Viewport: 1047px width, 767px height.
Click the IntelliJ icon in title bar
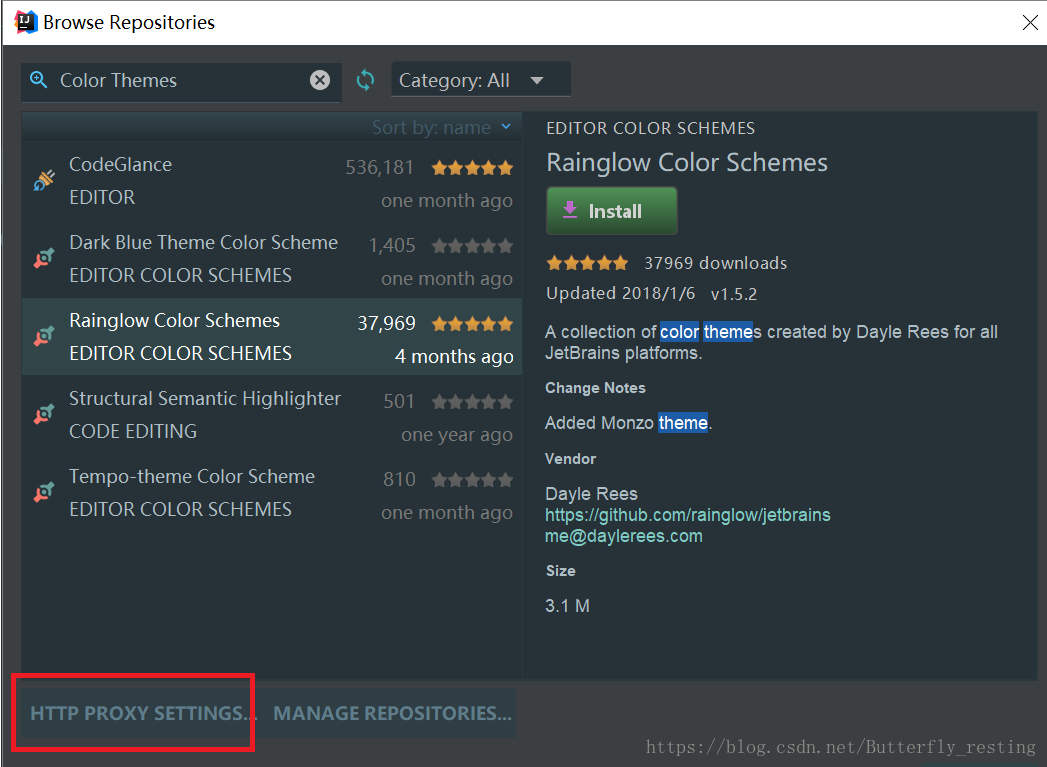(25, 22)
